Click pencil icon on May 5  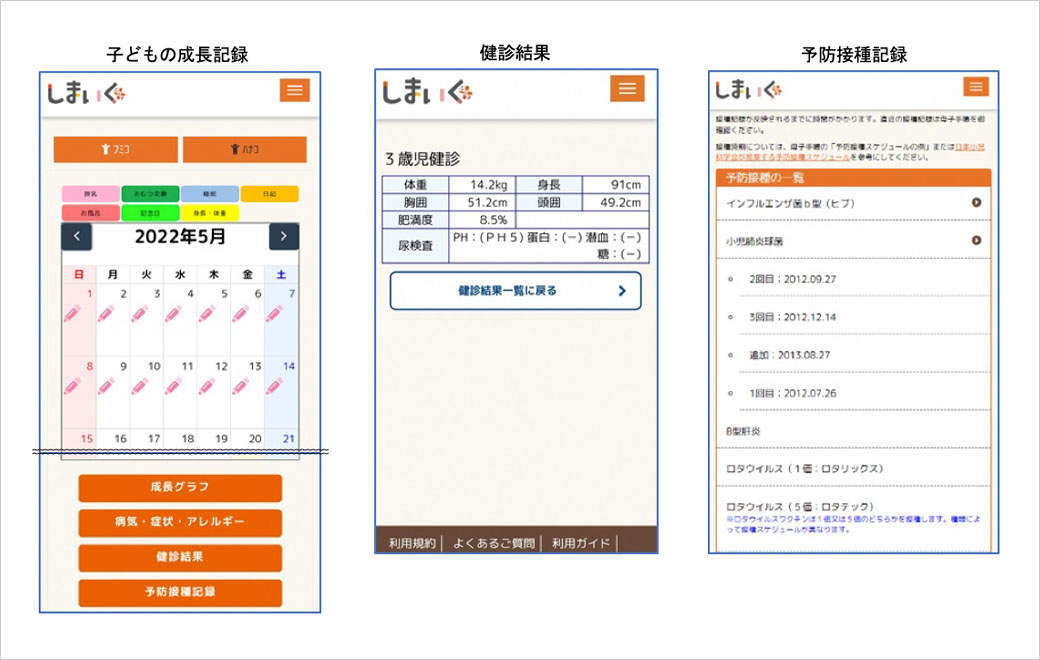208,314
